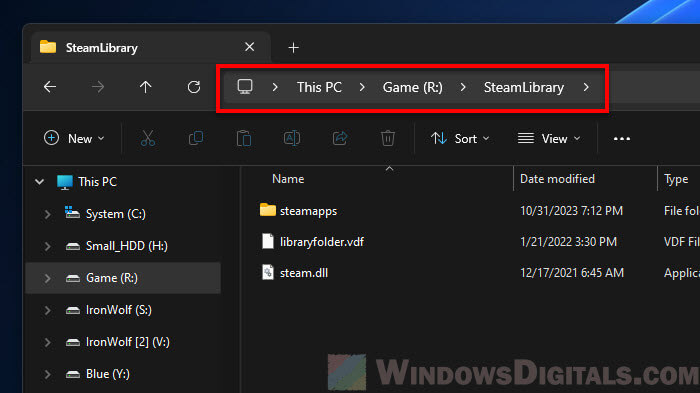Close the SteamLibrary tab
This screenshot has height=393, width=700.
click(250, 47)
